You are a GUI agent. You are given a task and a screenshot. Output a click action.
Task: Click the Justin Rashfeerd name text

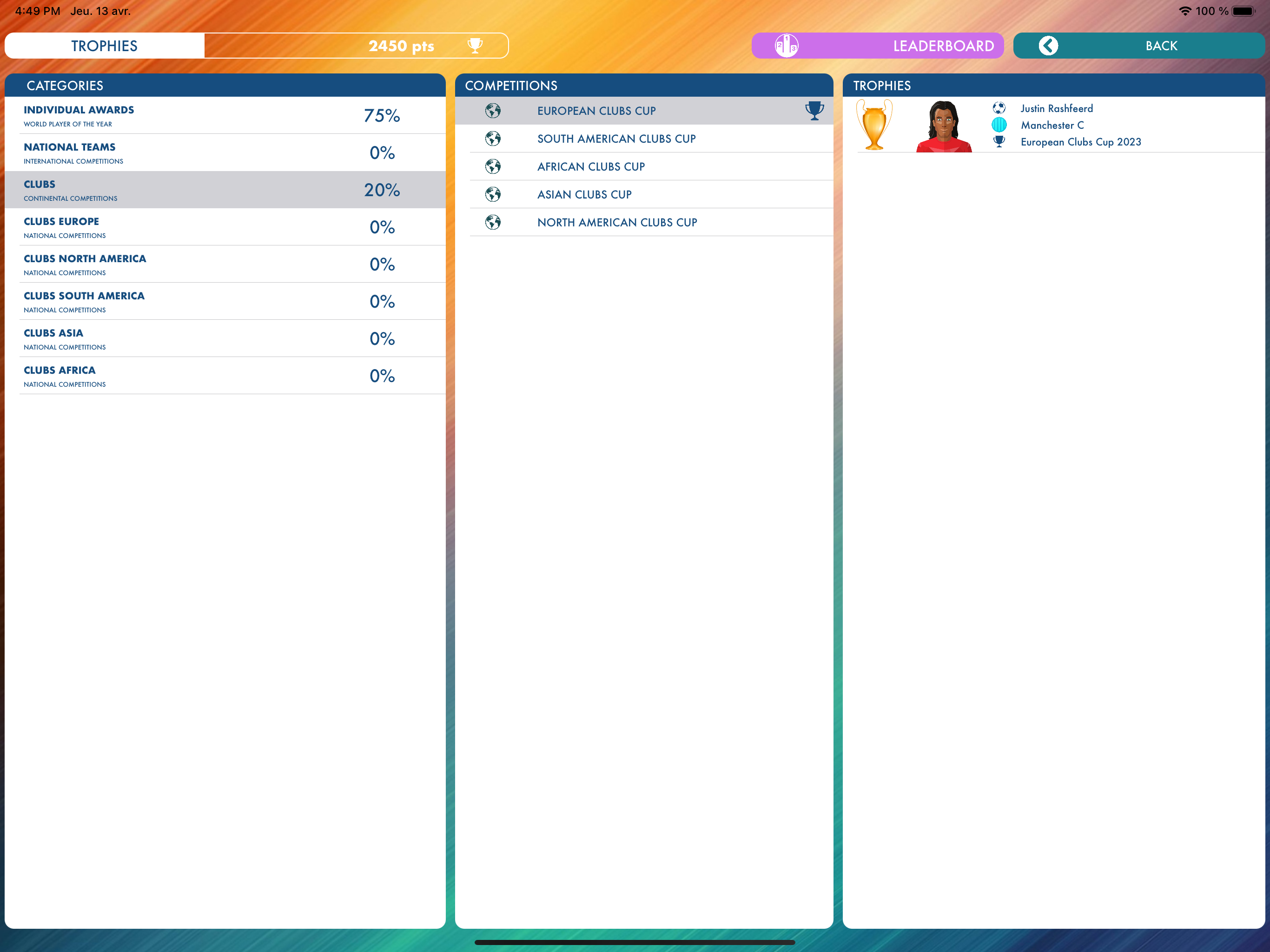pyautogui.click(x=1057, y=108)
